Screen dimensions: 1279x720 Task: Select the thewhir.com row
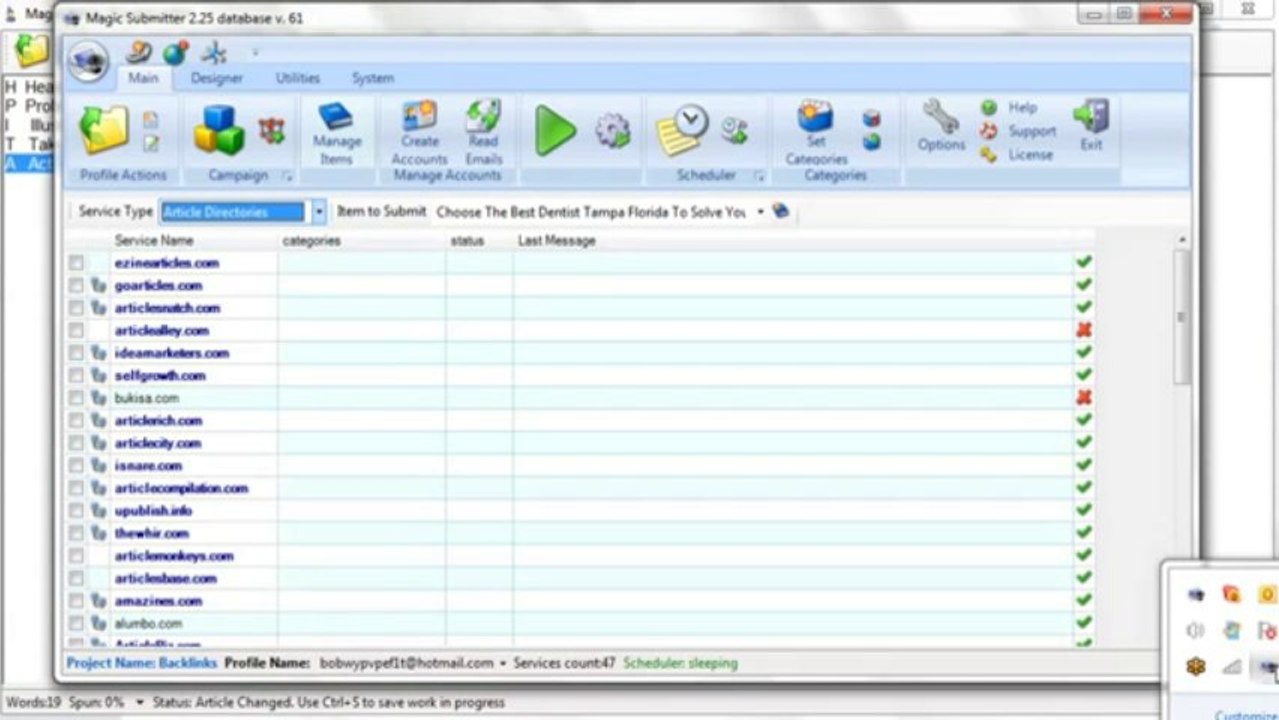(580, 533)
